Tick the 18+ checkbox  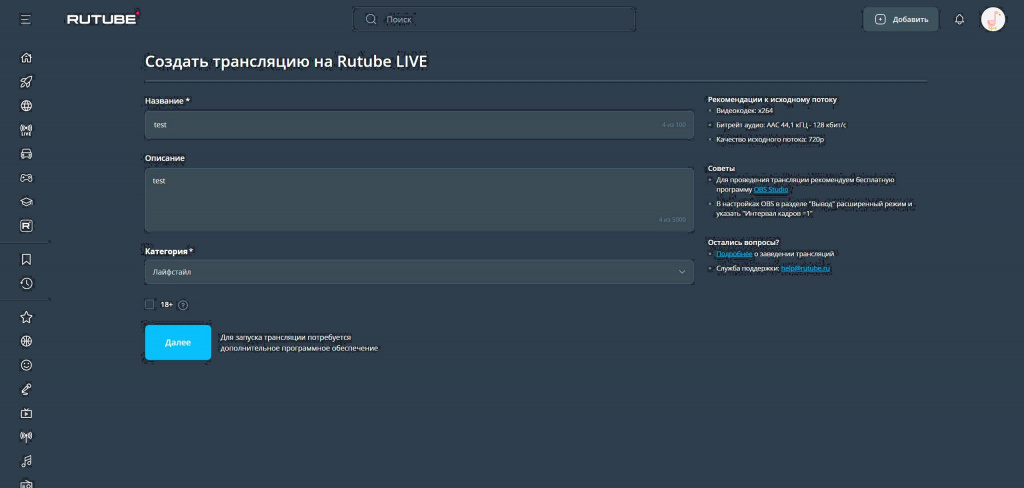150,304
